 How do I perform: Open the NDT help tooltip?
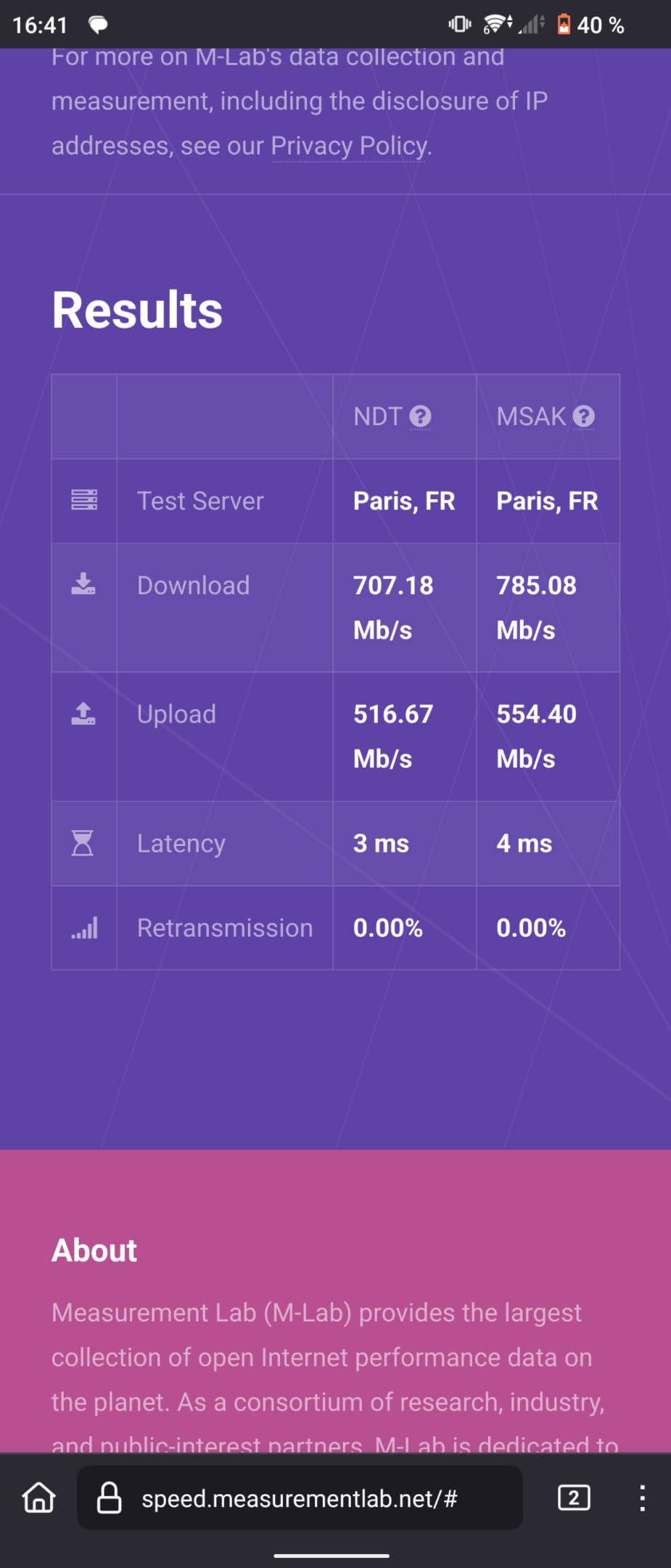tap(421, 416)
